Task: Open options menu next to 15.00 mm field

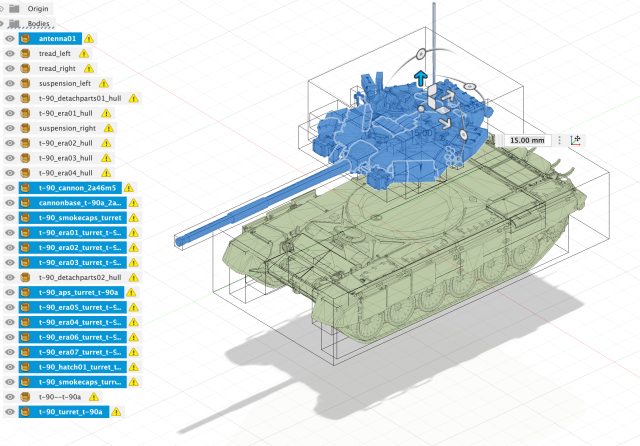Action: click(x=559, y=140)
